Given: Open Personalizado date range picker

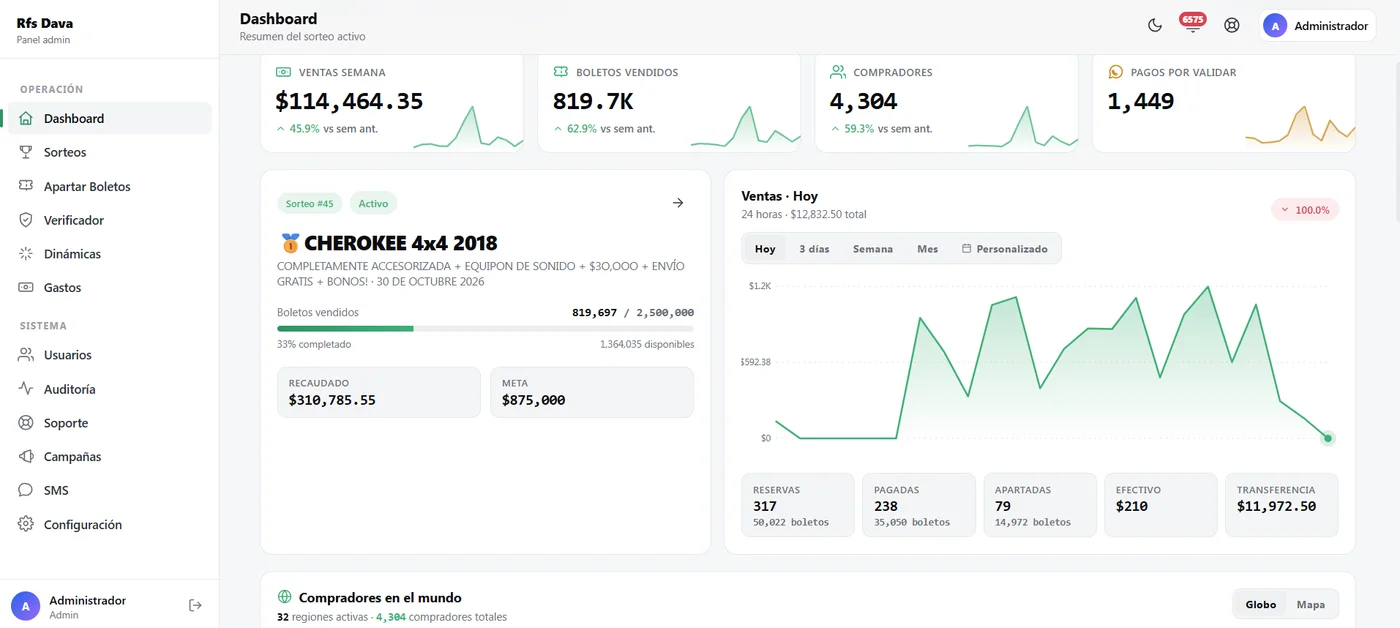Looking at the screenshot, I should click(1004, 249).
